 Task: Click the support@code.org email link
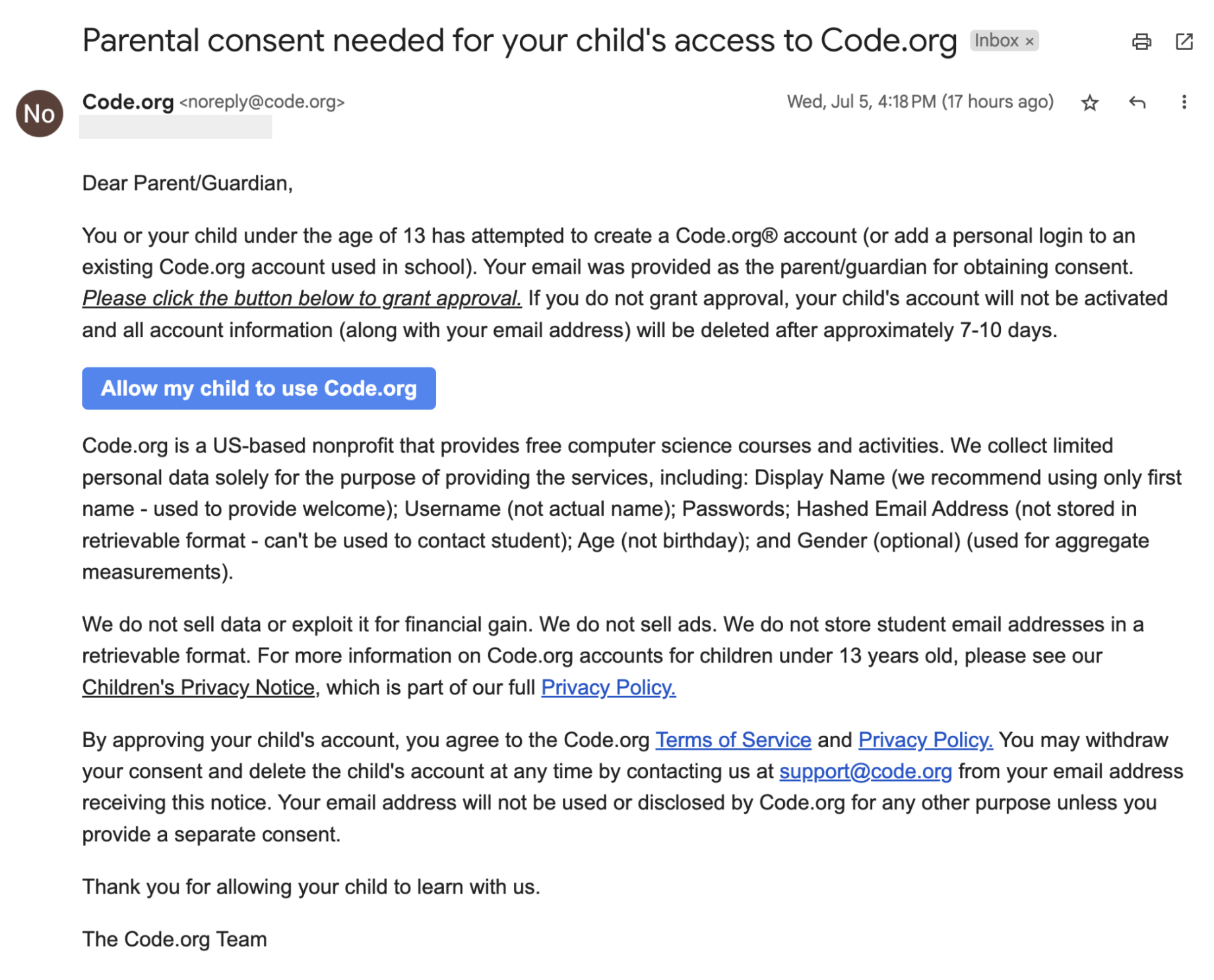pyautogui.click(x=865, y=772)
